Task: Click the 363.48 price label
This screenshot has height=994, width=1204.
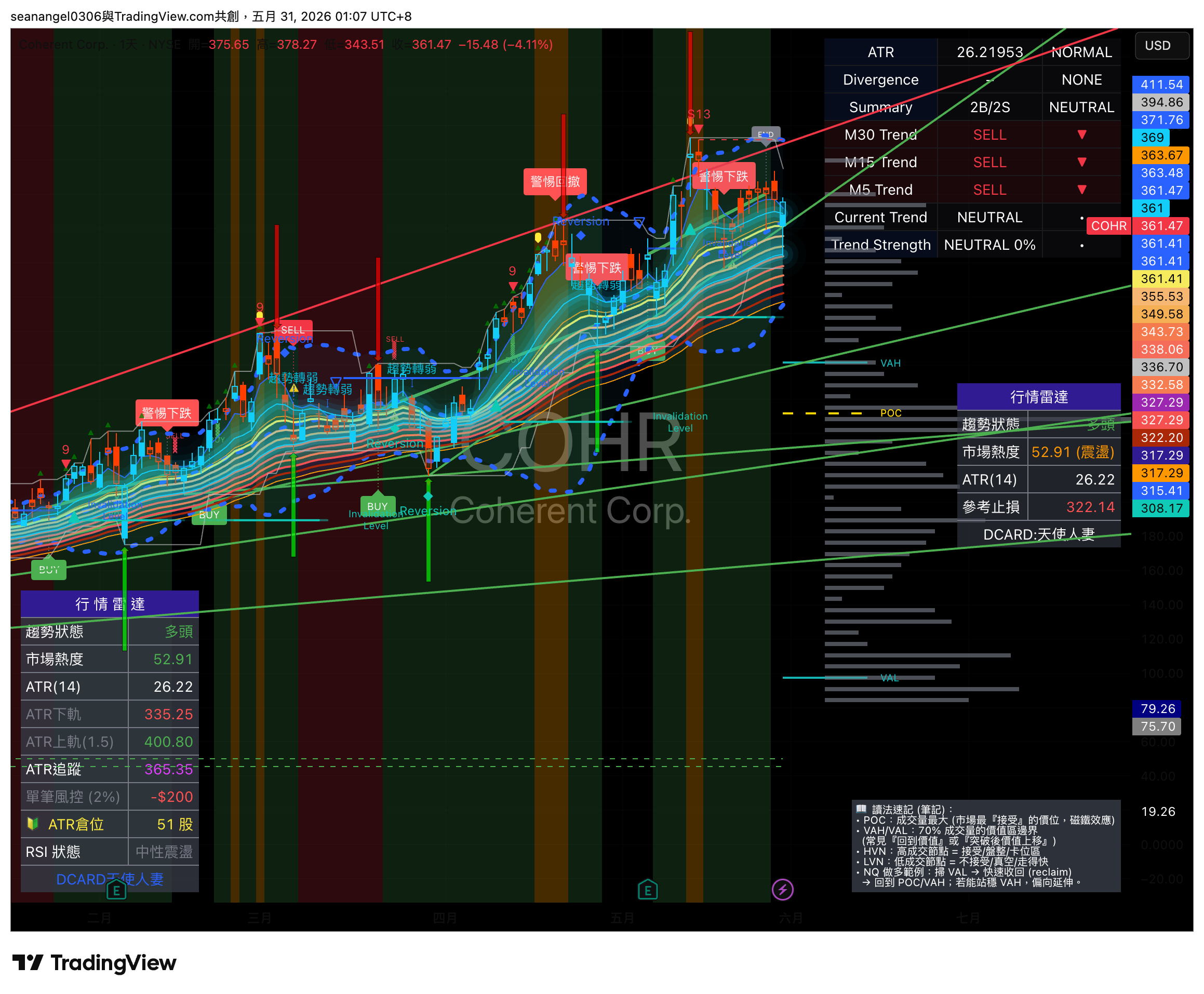Action: click(1161, 173)
